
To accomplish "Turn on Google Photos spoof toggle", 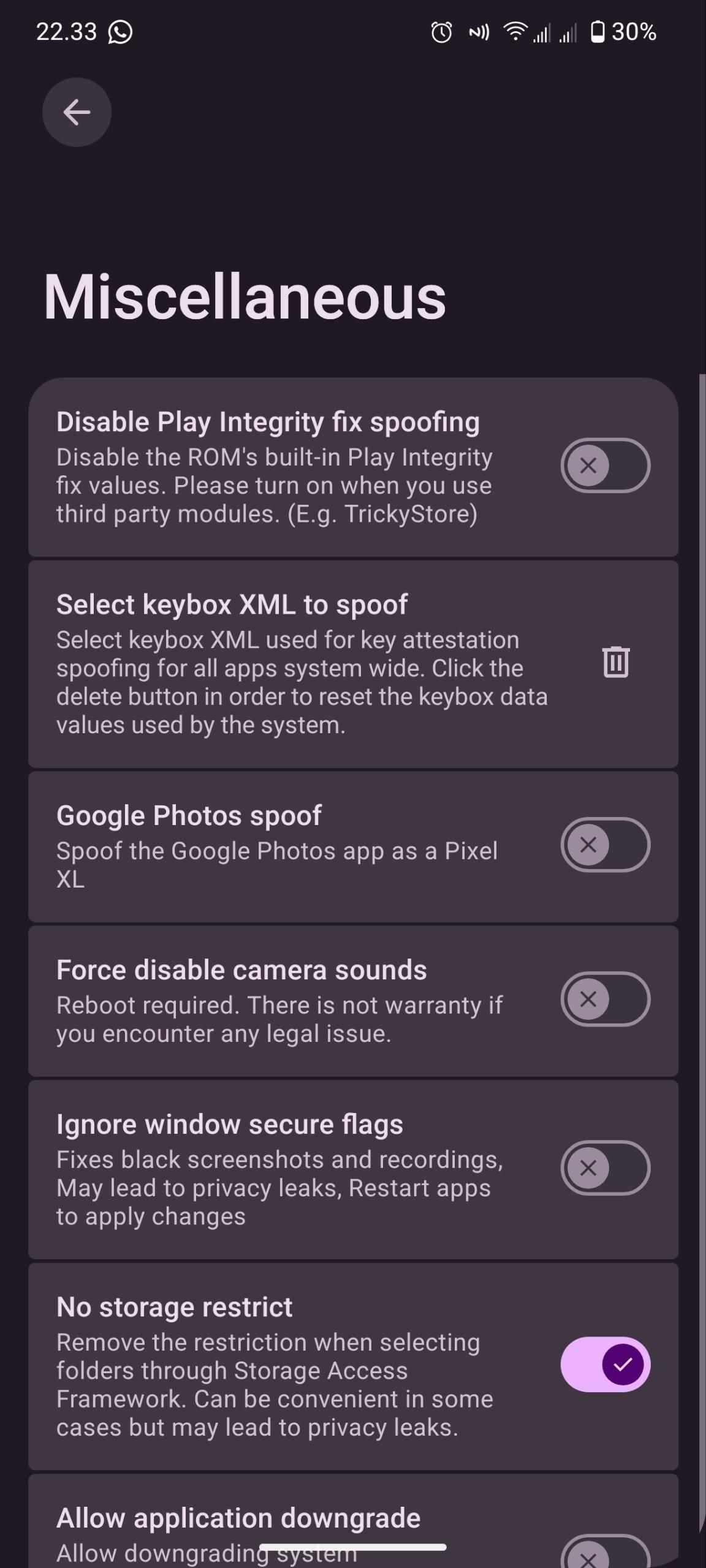I will (x=605, y=845).
